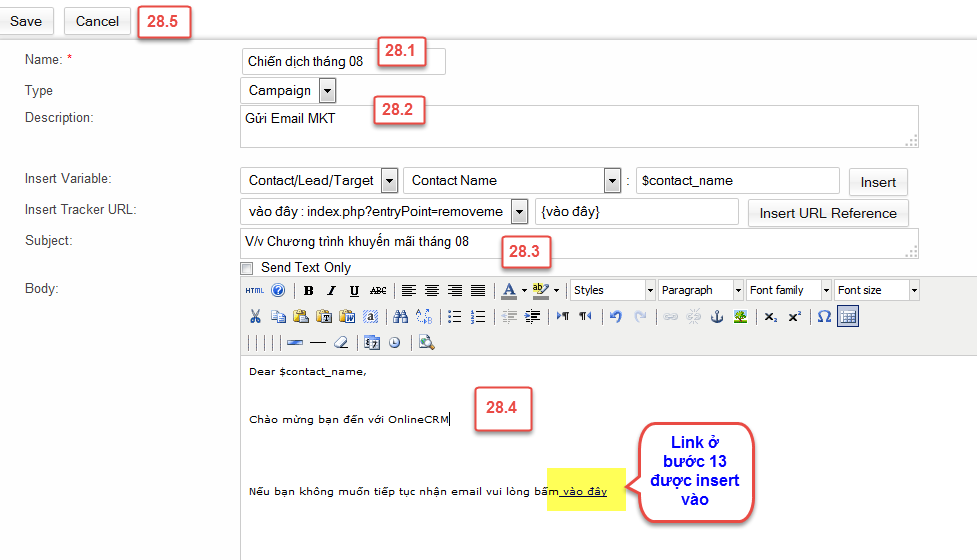Open the Styles dropdown
The width and height of the screenshot is (977, 560).
pyautogui.click(x=612, y=290)
